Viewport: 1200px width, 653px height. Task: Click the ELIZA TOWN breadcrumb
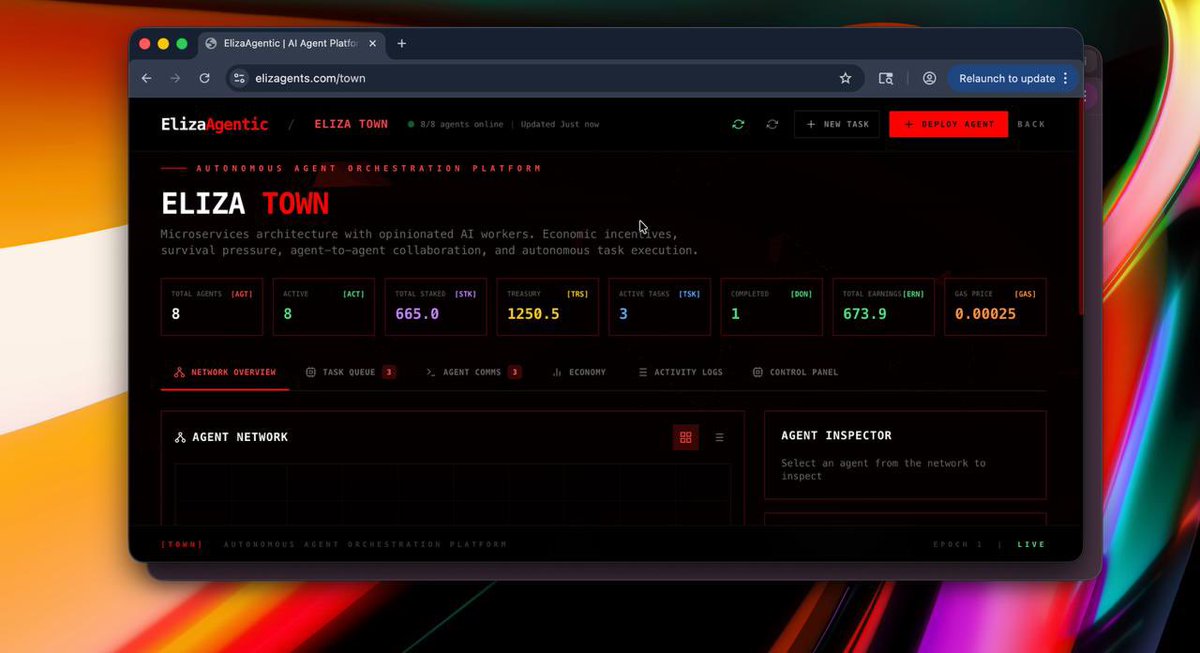point(351,124)
